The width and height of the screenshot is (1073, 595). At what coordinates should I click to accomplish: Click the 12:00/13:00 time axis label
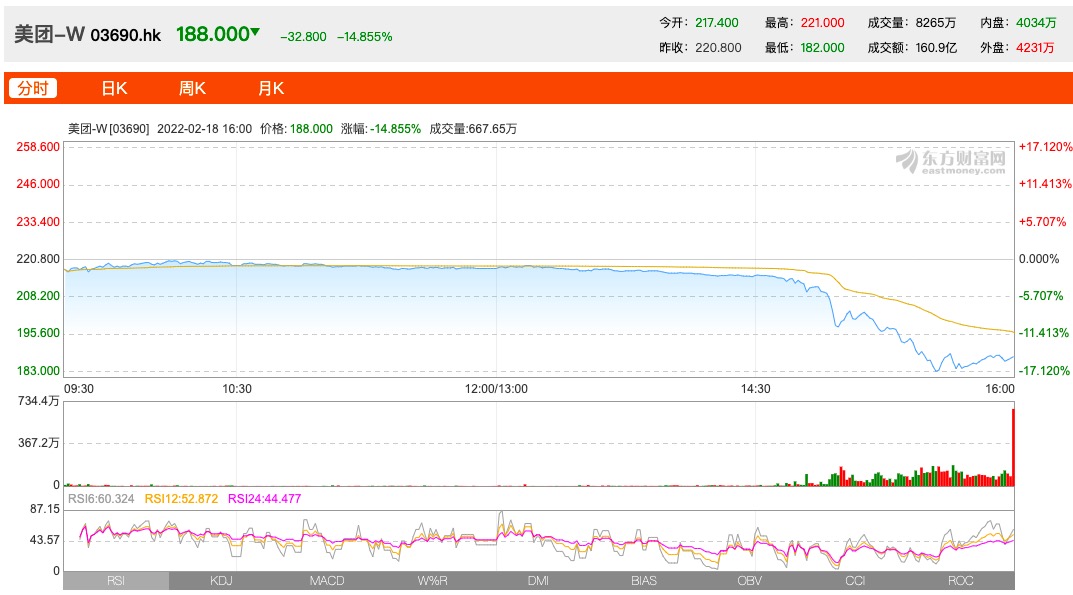point(496,389)
